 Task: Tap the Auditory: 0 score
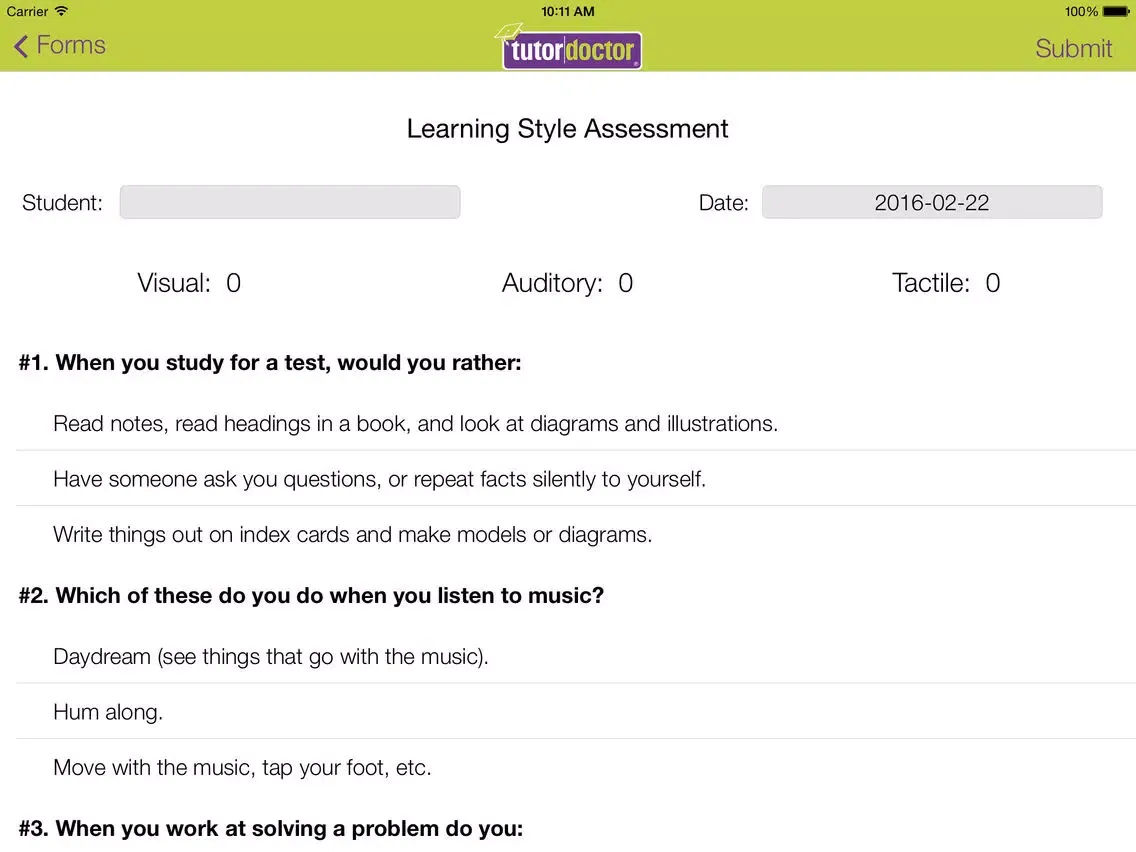pos(567,283)
